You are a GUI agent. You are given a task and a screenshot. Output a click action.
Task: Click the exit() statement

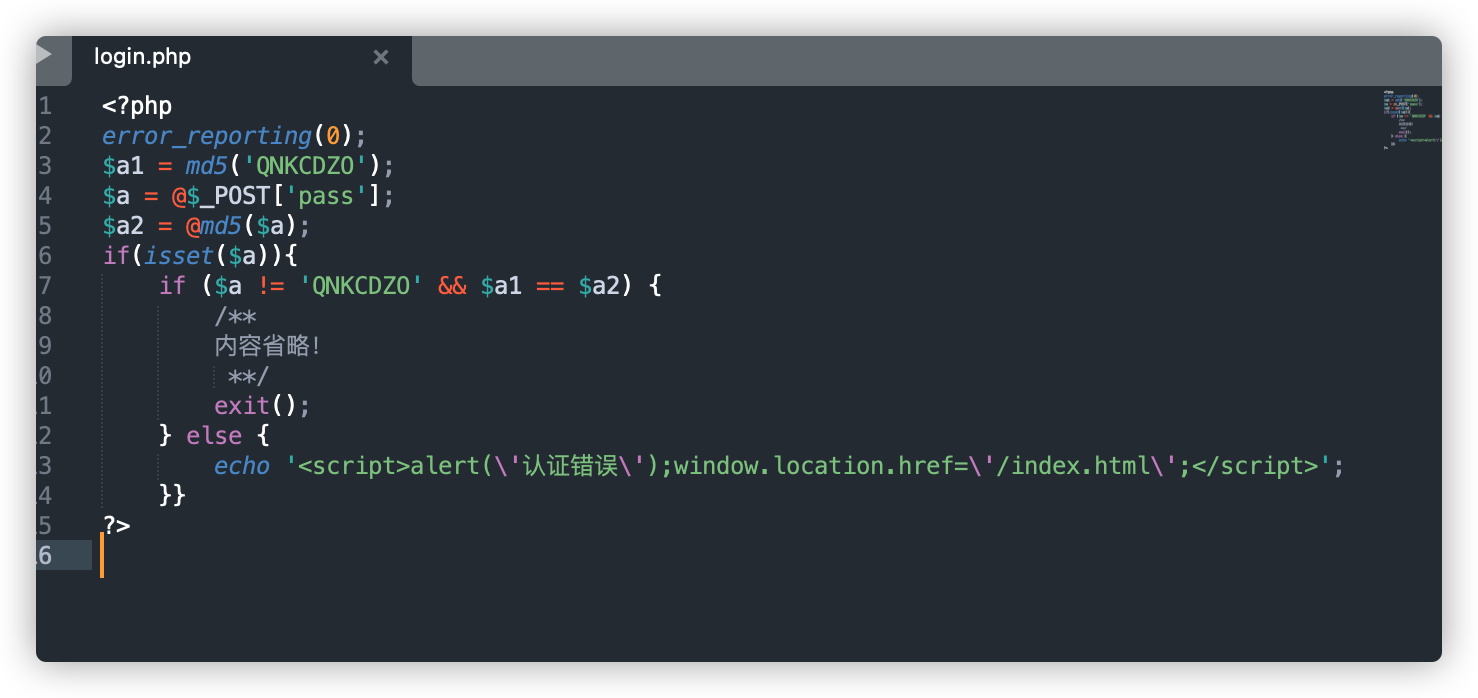[x=262, y=406]
